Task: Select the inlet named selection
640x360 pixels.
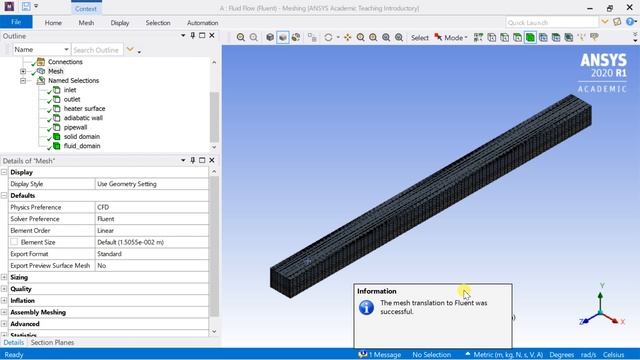Action: tap(70, 90)
